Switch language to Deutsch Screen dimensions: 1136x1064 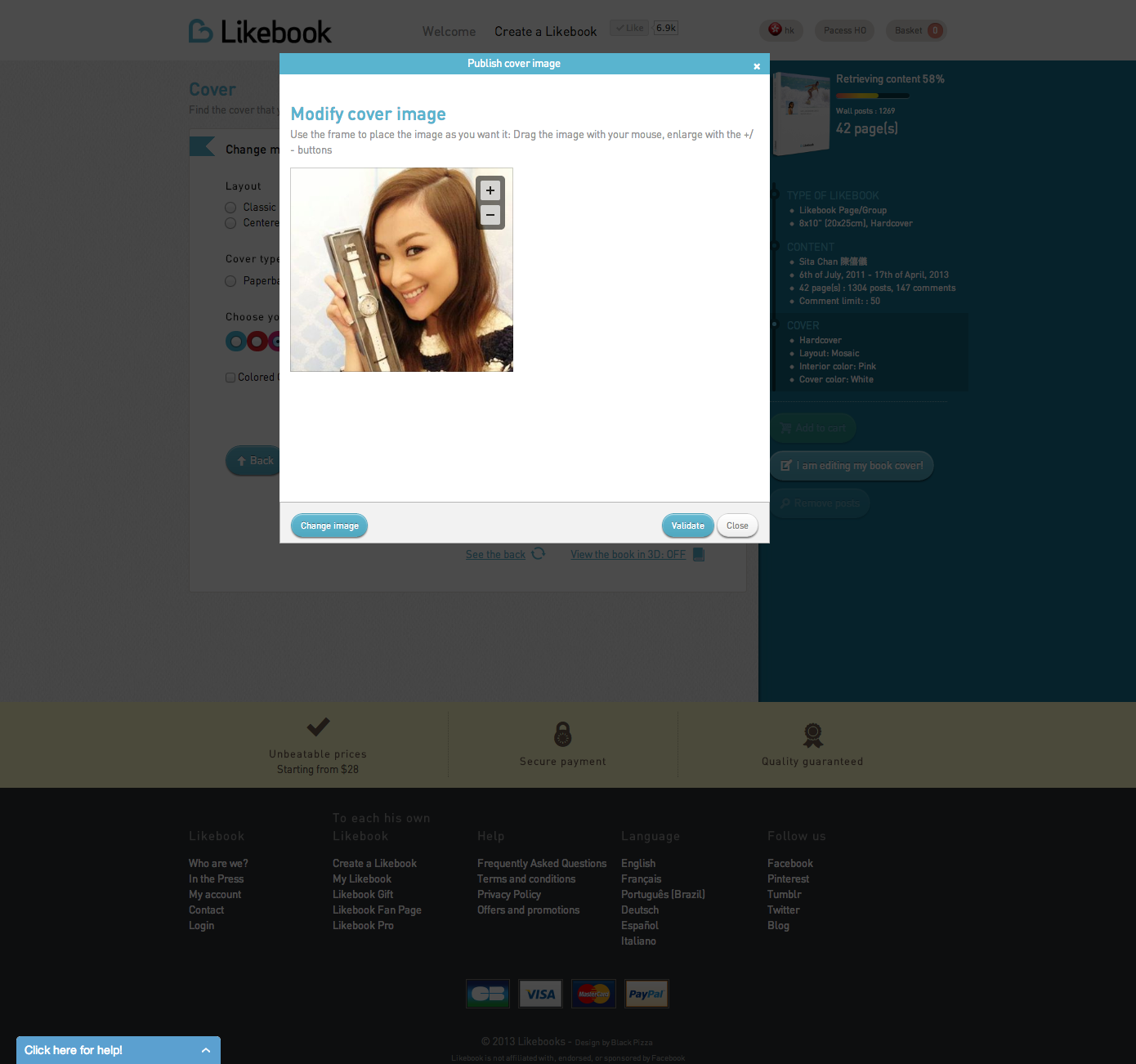point(640,910)
